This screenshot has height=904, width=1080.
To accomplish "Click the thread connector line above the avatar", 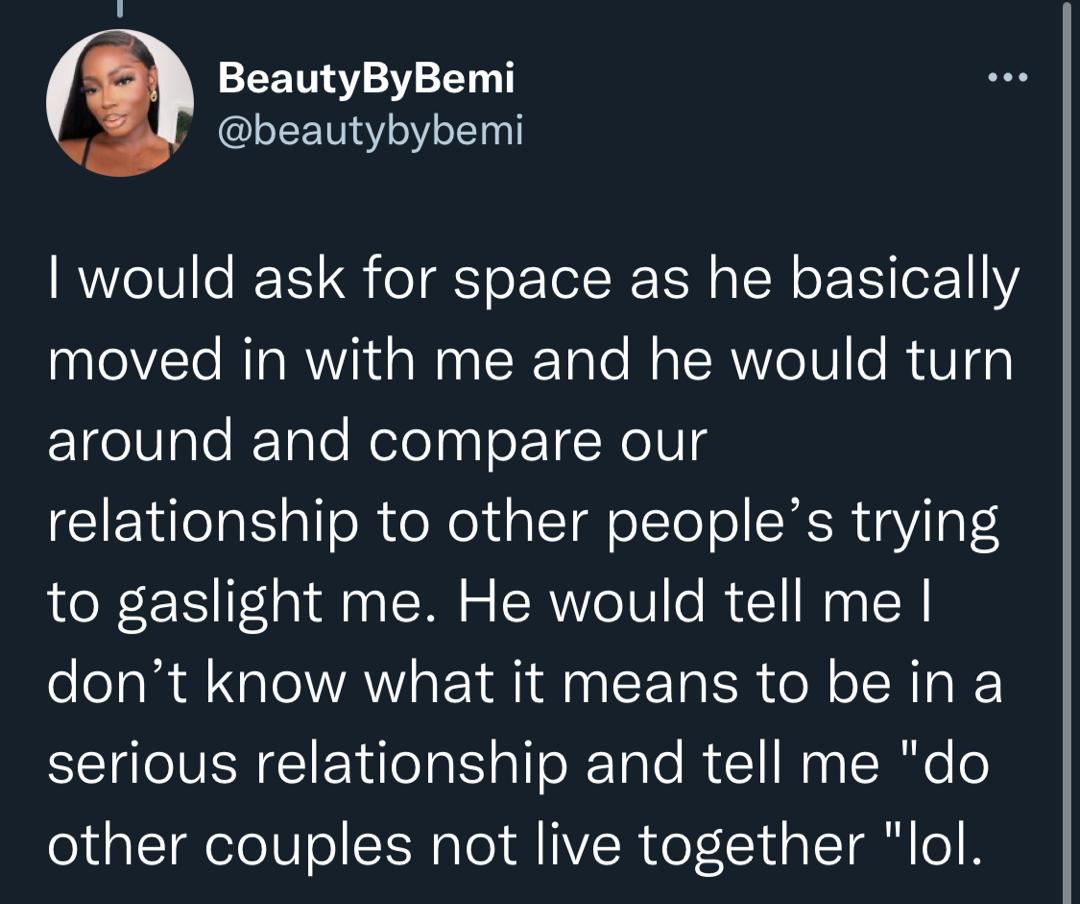I will [x=118, y=8].
